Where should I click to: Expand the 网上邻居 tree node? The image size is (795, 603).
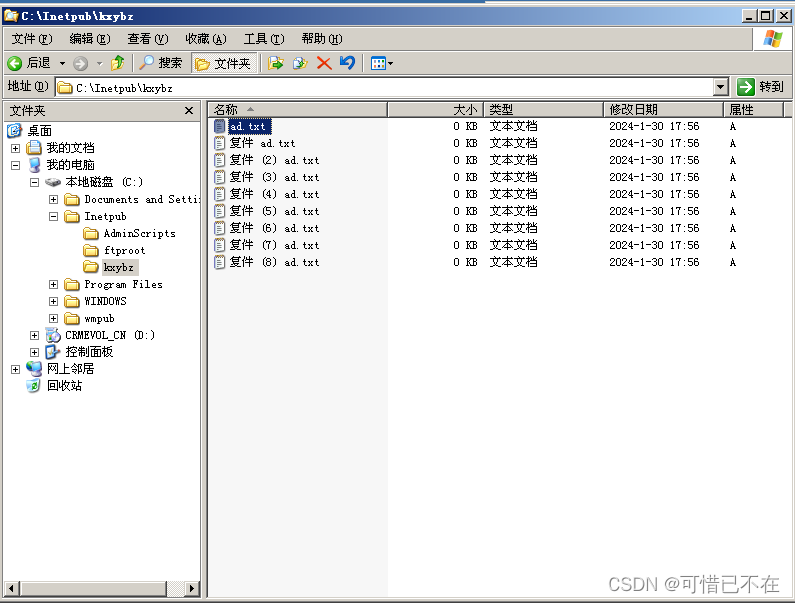tap(15, 369)
